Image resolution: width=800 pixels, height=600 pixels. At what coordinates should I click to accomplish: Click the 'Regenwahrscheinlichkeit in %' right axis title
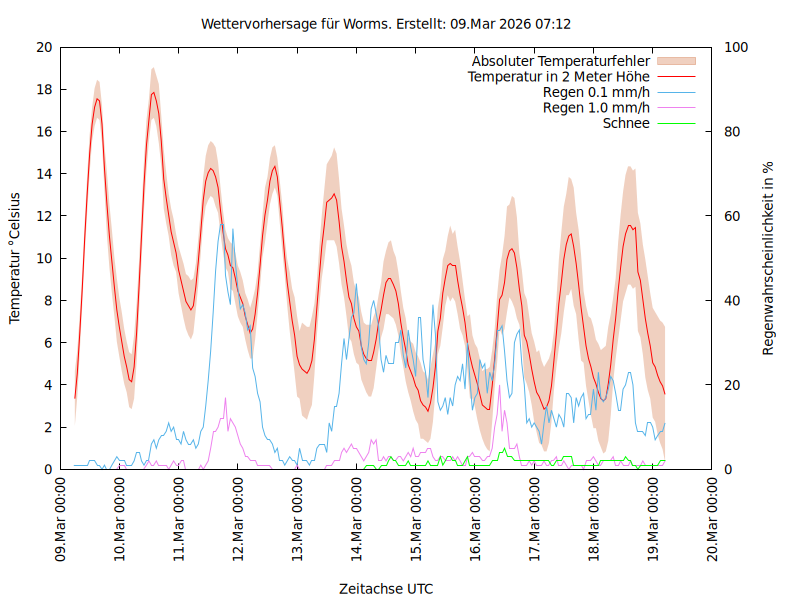768,258
